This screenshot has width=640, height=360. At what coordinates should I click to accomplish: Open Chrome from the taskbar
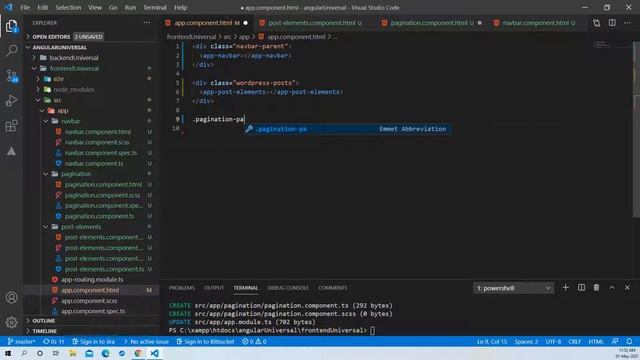pos(138,353)
